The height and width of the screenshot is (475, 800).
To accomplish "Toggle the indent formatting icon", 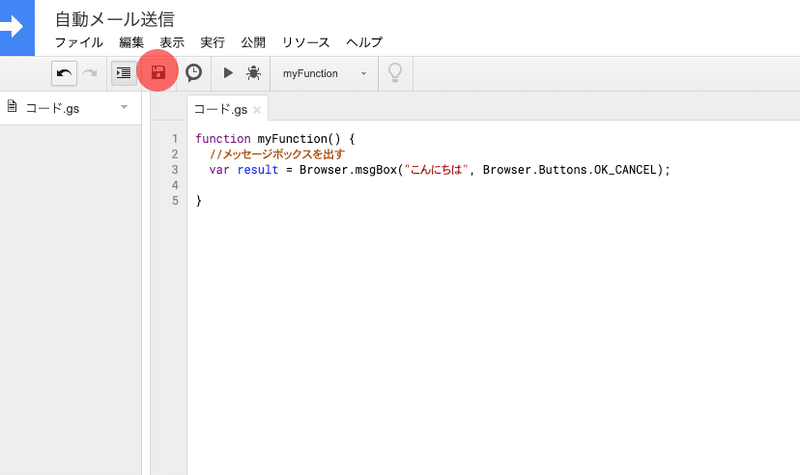I will click(123, 73).
